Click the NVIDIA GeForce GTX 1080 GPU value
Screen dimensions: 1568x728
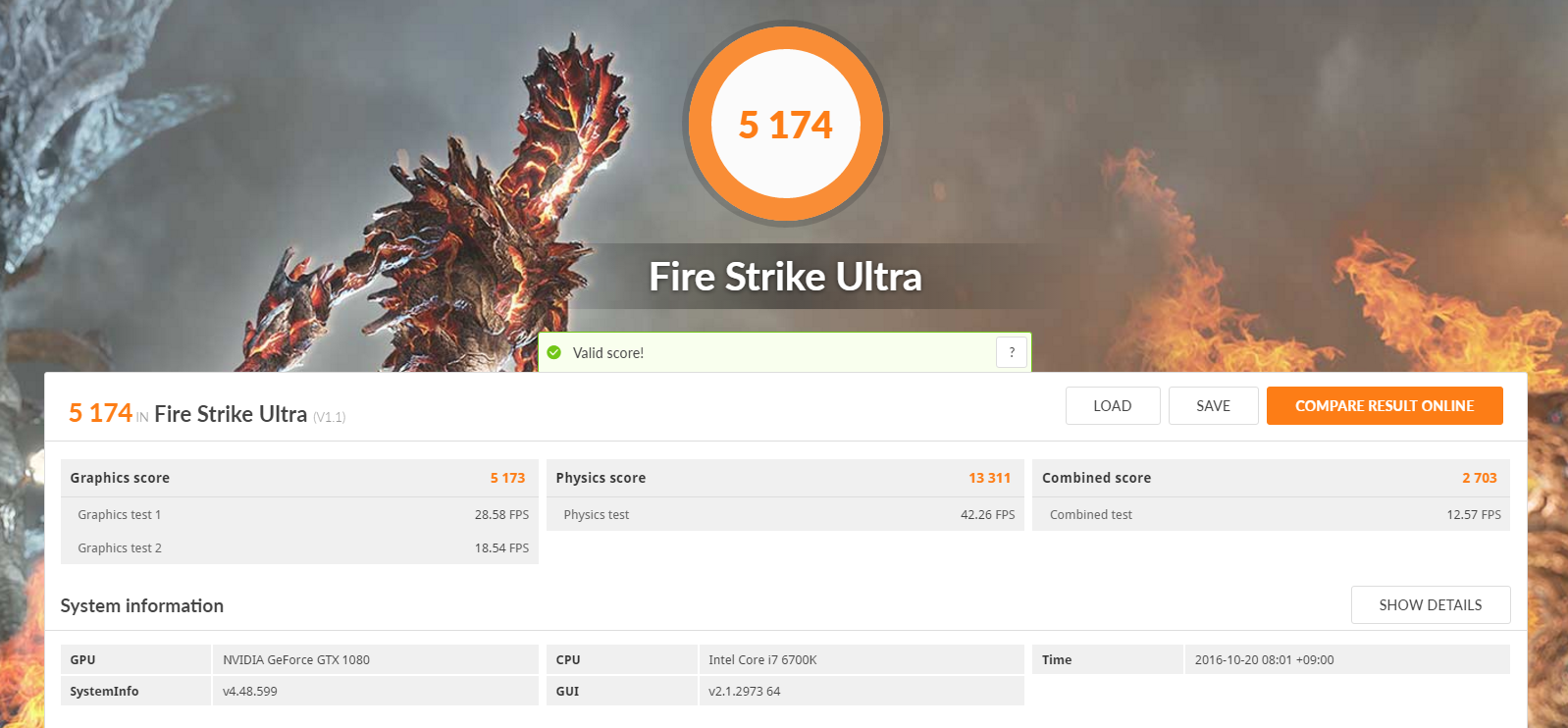click(x=296, y=660)
